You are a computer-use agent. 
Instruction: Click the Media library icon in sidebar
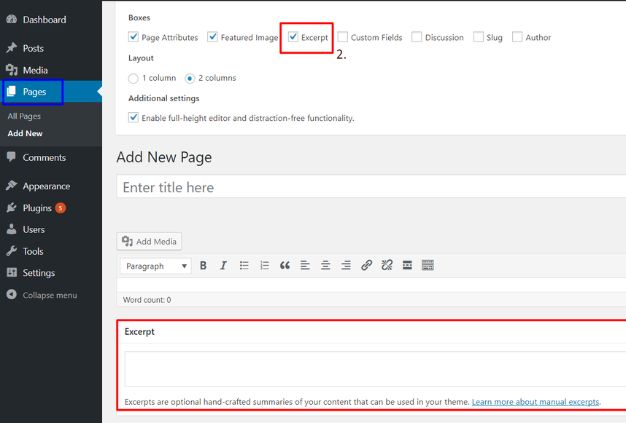(x=12, y=70)
